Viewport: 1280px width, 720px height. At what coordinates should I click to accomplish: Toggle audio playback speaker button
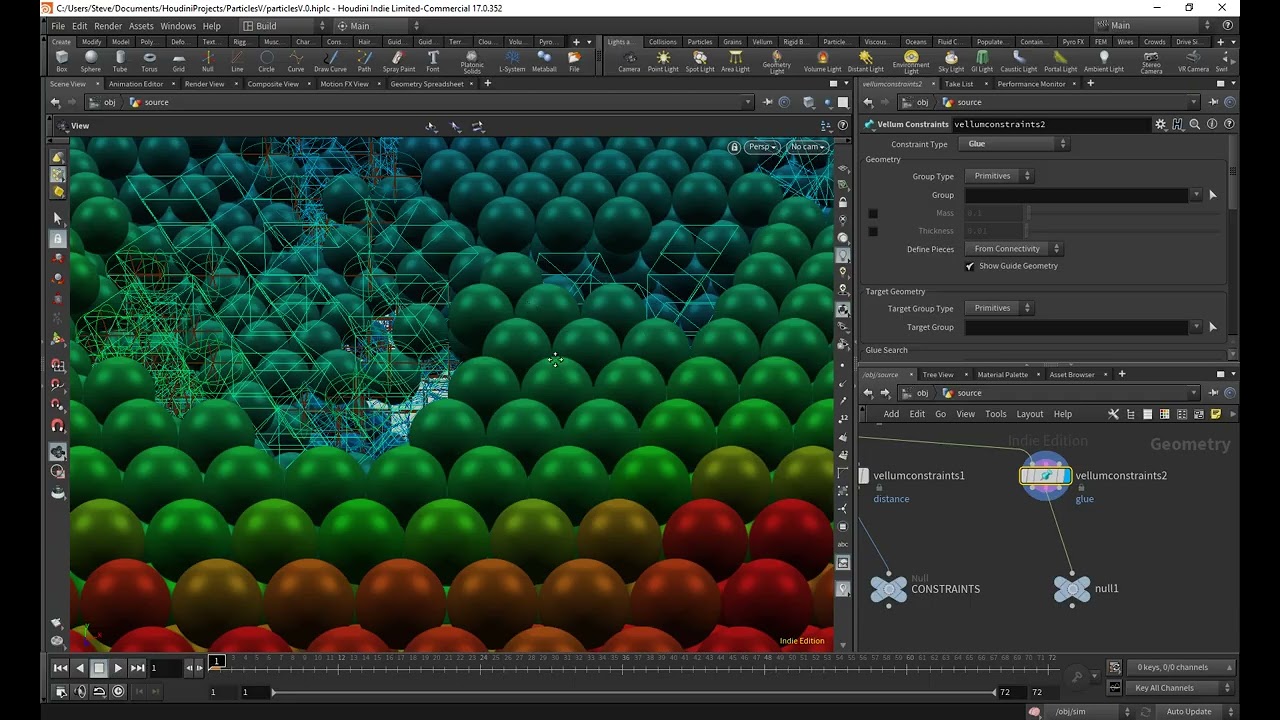coord(81,692)
